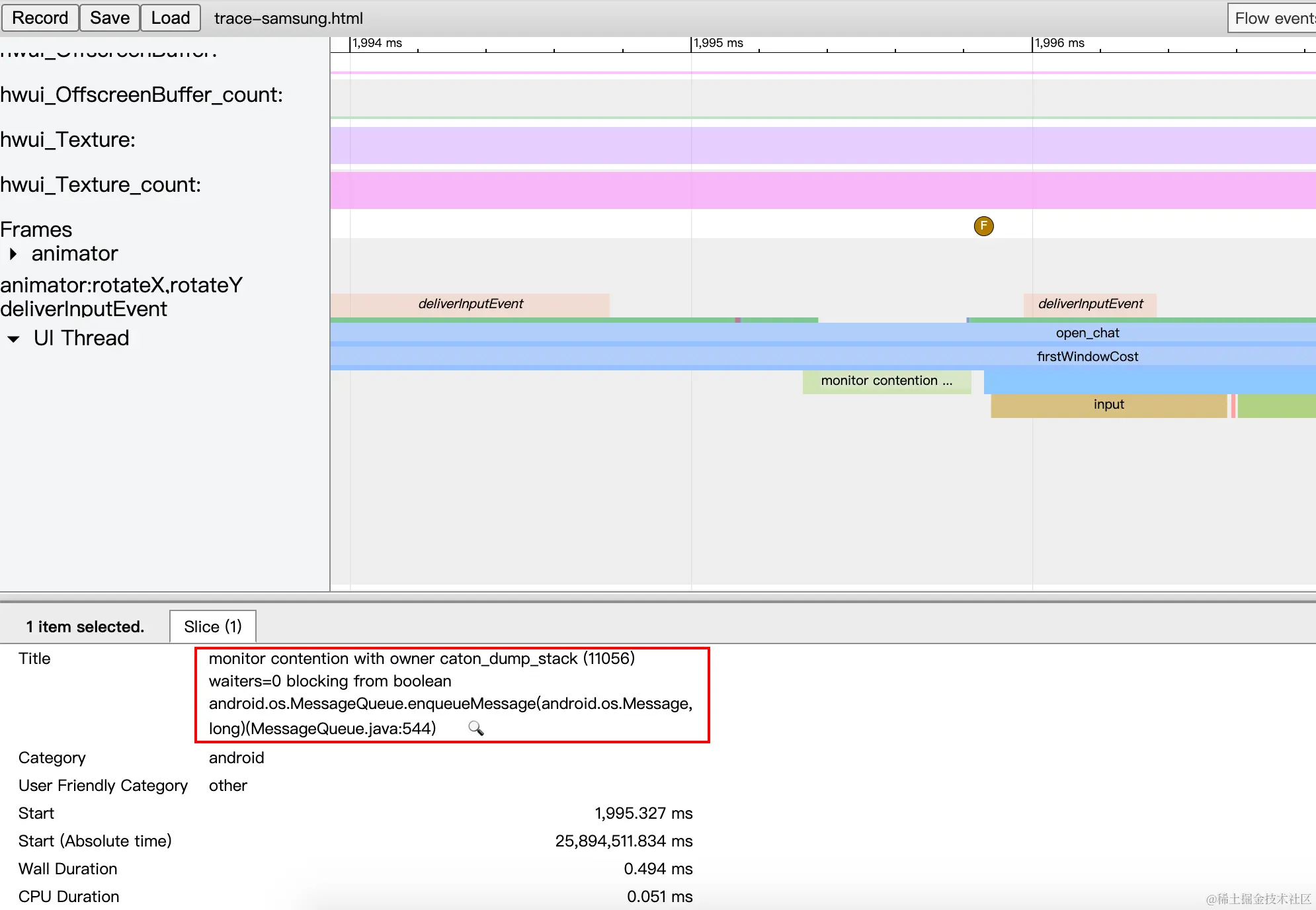Select the monitor contention slice
Image resolution: width=1316 pixels, height=910 pixels.
coord(886,381)
